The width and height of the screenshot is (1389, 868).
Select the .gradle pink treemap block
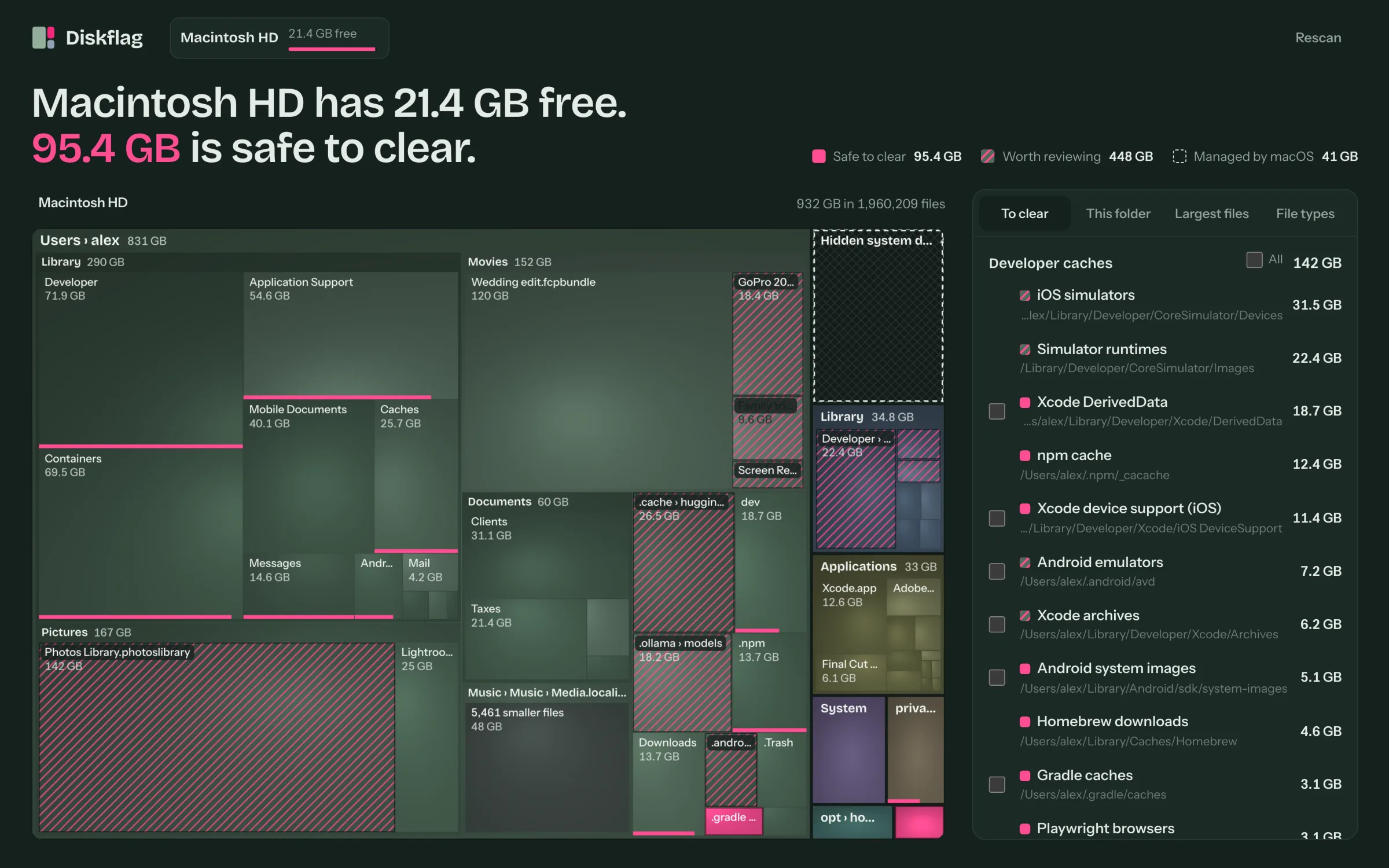pyautogui.click(x=734, y=821)
